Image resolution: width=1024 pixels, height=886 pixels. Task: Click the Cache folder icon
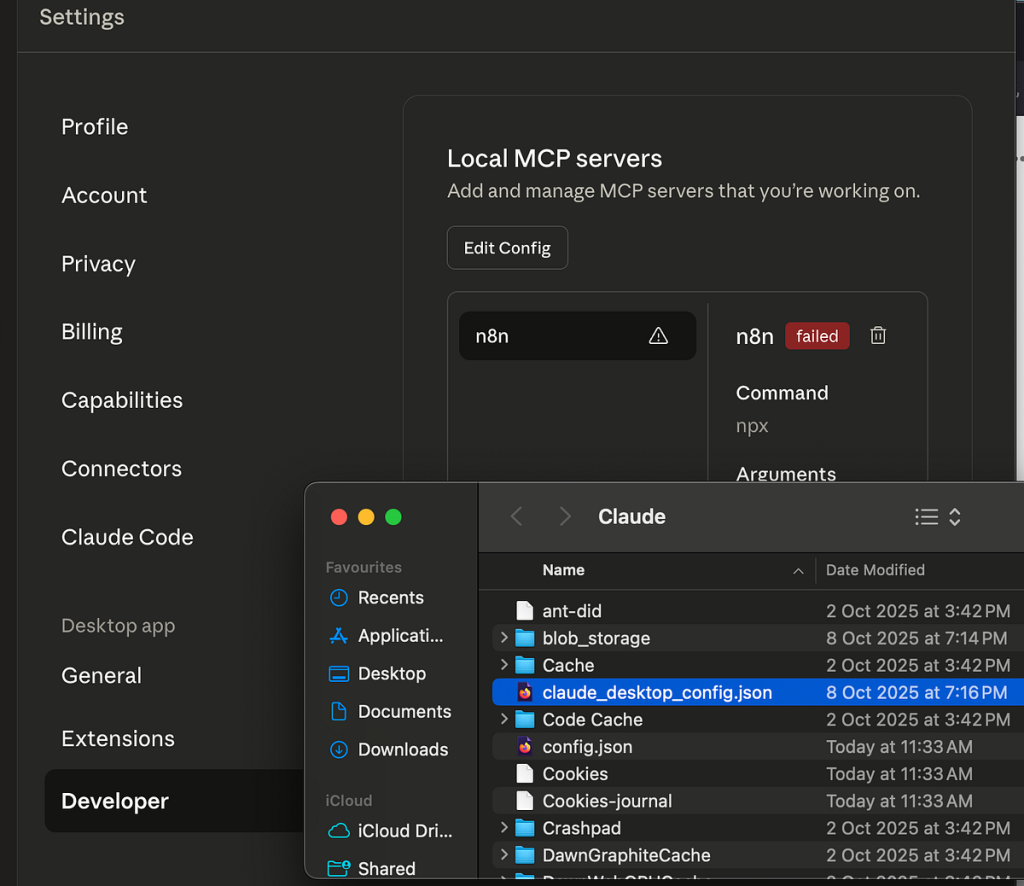click(x=524, y=665)
